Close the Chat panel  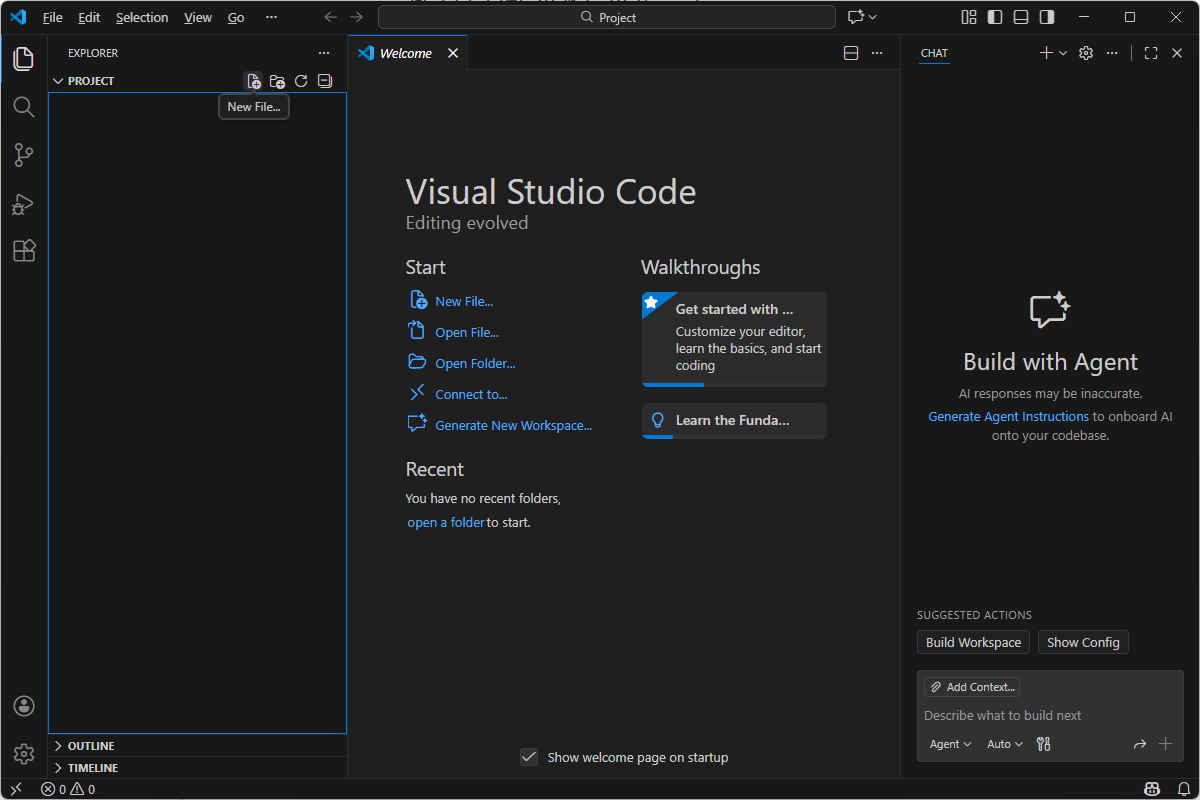point(1177,53)
